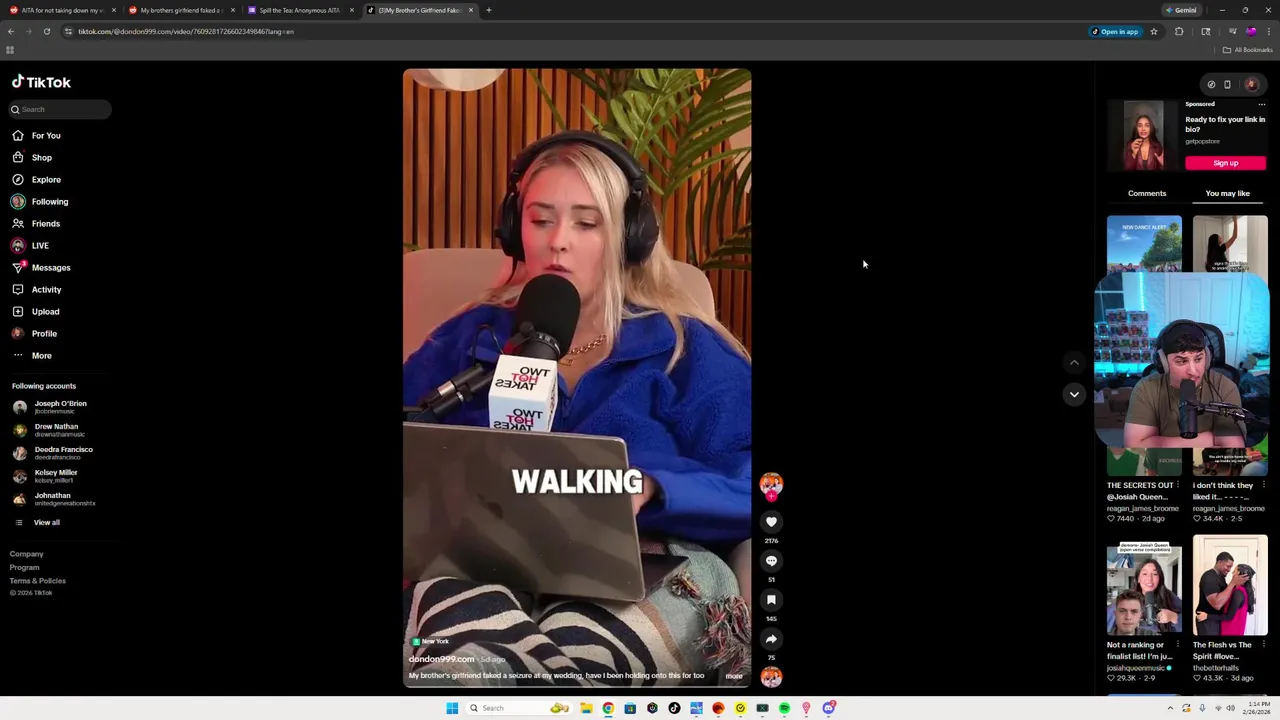
Task: Open TikTok app in the taskbar
Action: click(x=674, y=708)
